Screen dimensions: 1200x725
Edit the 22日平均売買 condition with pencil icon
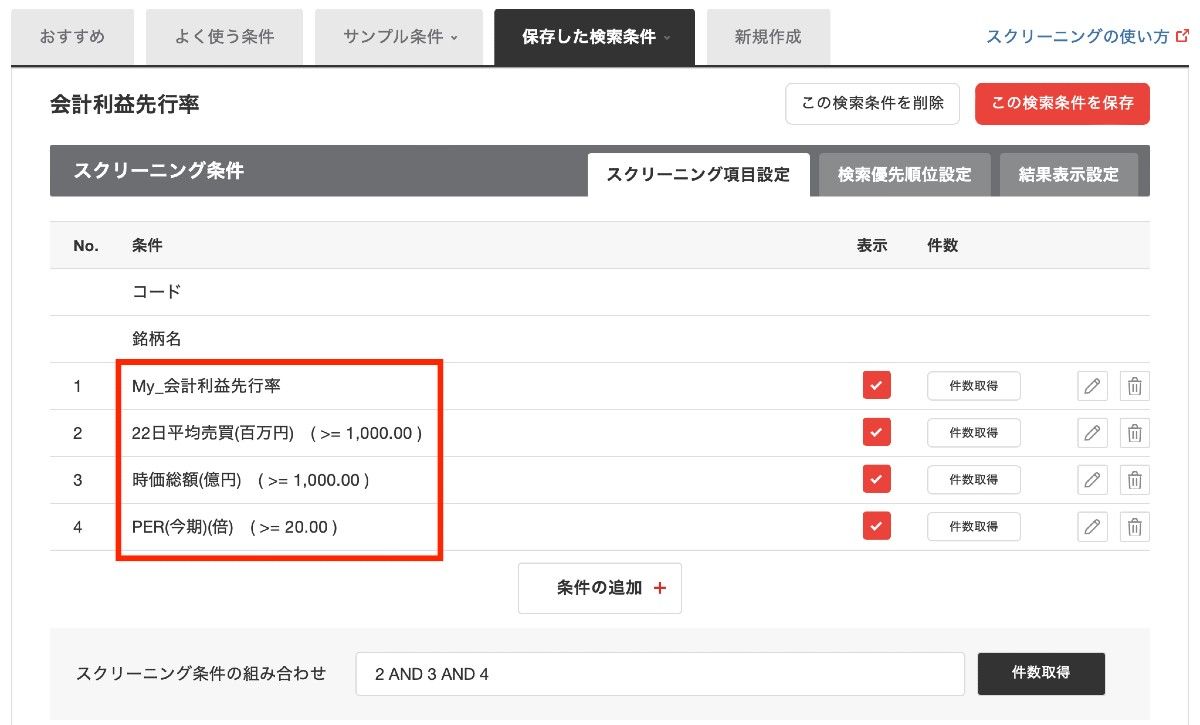1092,433
